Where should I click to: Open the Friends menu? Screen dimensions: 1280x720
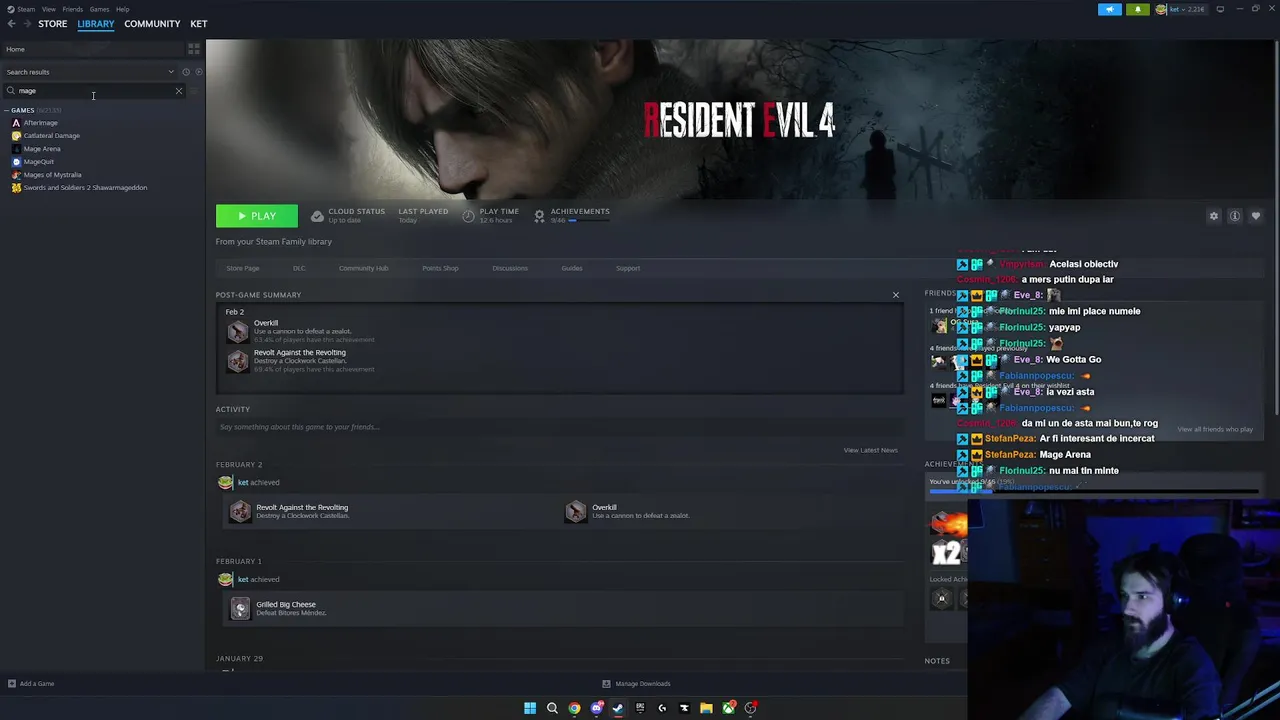pyautogui.click(x=72, y=9)
